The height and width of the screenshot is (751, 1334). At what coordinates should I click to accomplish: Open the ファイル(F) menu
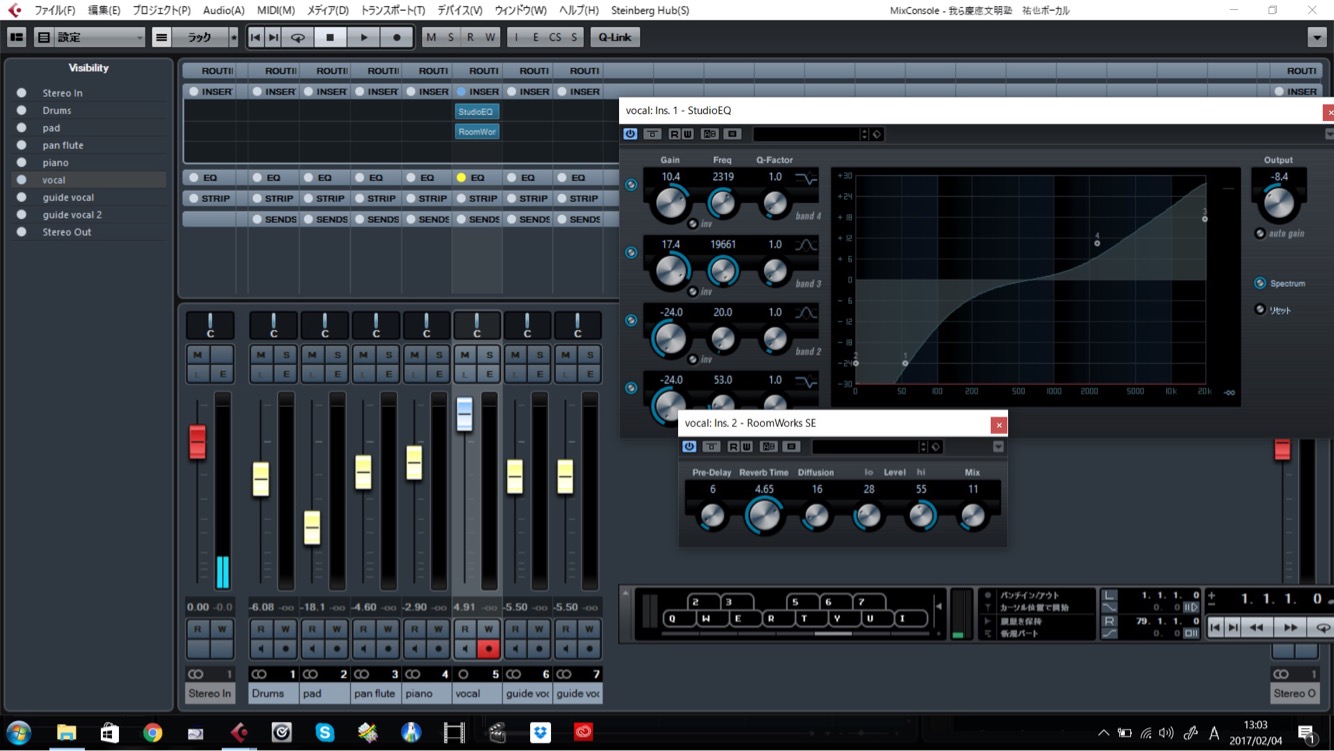coord(54,10)
